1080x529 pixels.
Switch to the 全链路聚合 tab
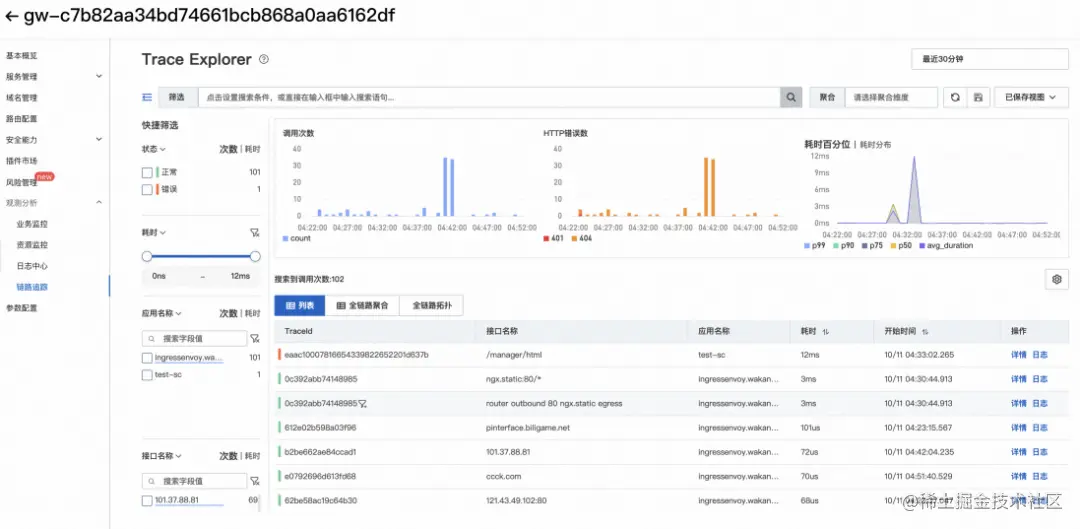coord(362,305)
